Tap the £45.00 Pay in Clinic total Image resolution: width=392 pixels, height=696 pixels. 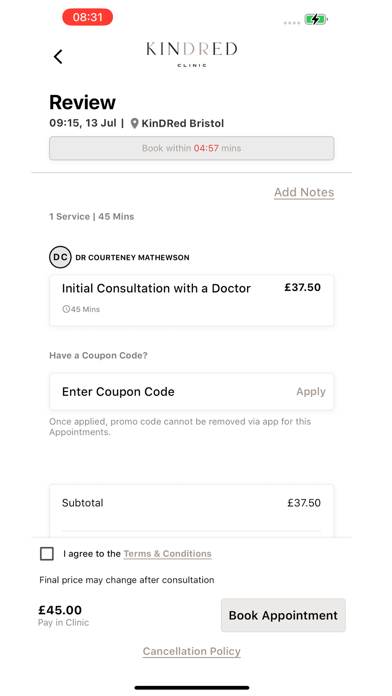63,615
